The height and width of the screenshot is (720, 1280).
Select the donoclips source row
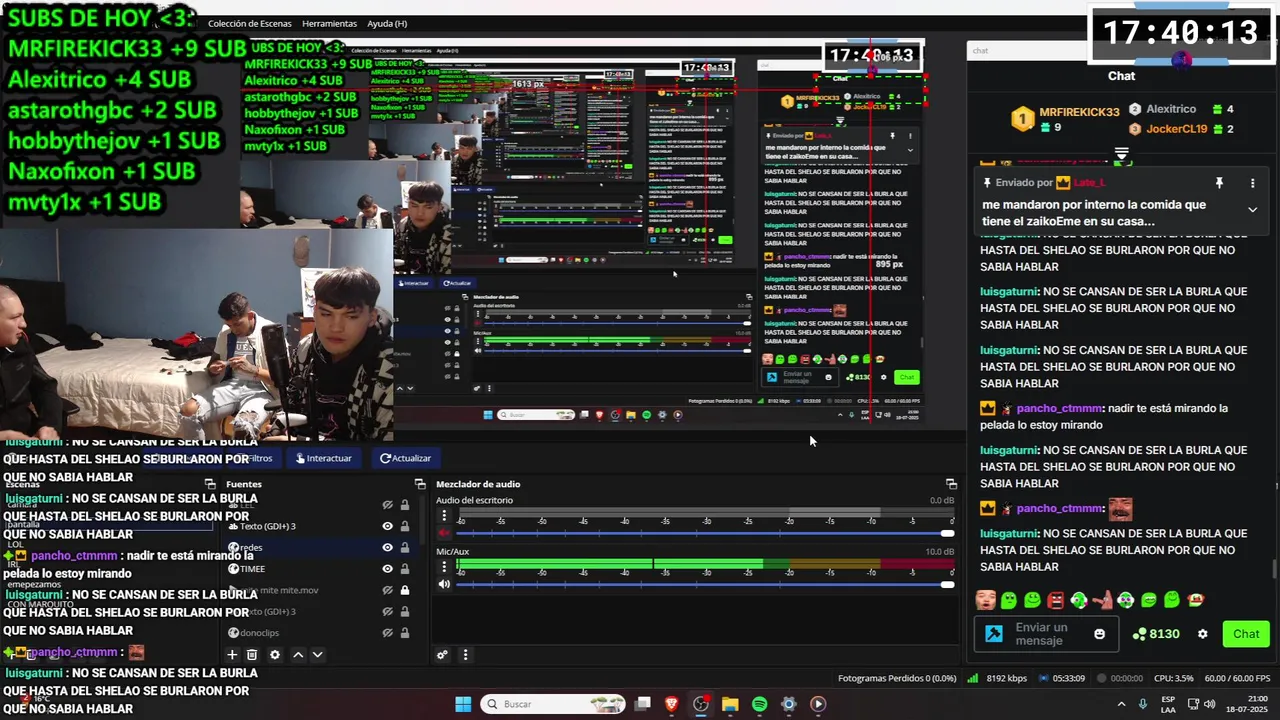tap(320, 633)
